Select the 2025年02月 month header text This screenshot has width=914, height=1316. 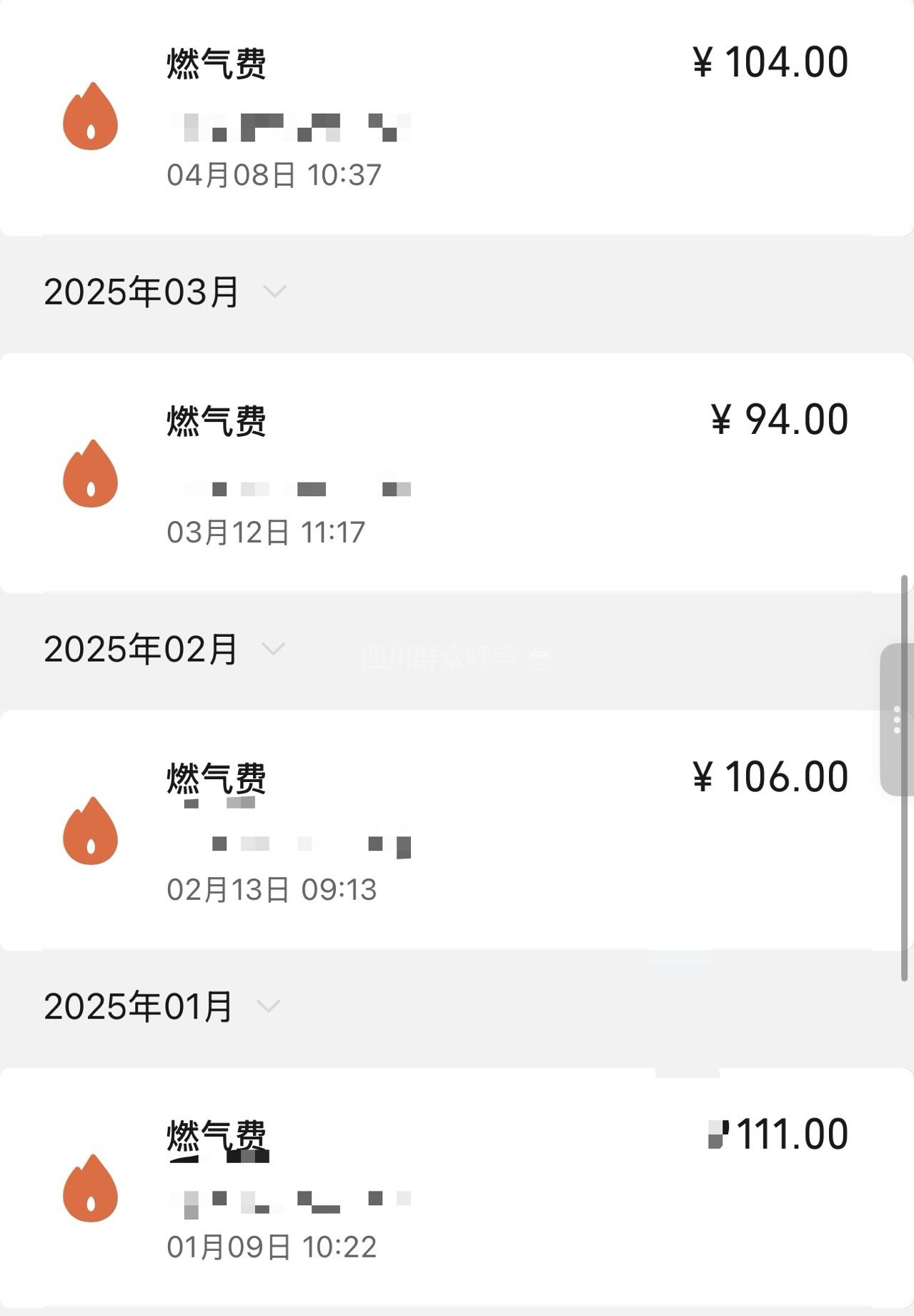tap(140, 649)
